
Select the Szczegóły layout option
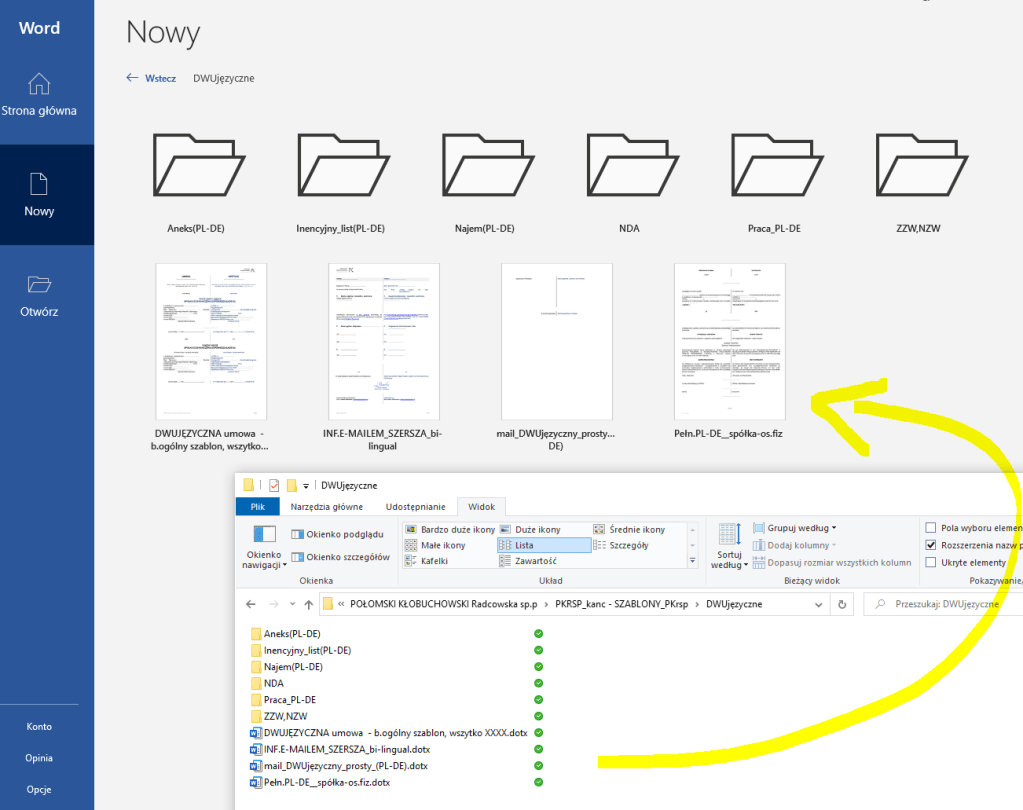(x=628, y=545)
